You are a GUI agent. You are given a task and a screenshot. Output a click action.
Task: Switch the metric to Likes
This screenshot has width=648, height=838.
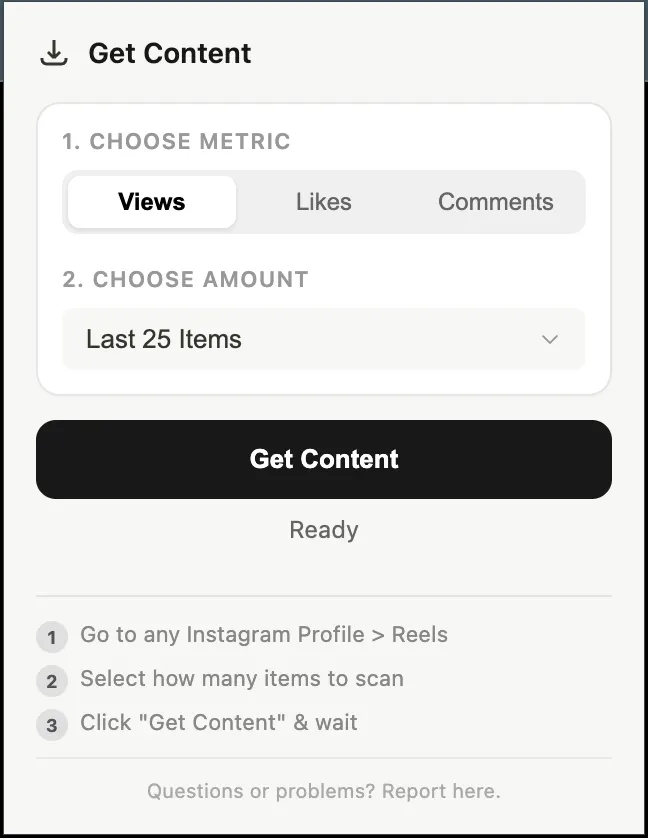click(x=323, y=202)
